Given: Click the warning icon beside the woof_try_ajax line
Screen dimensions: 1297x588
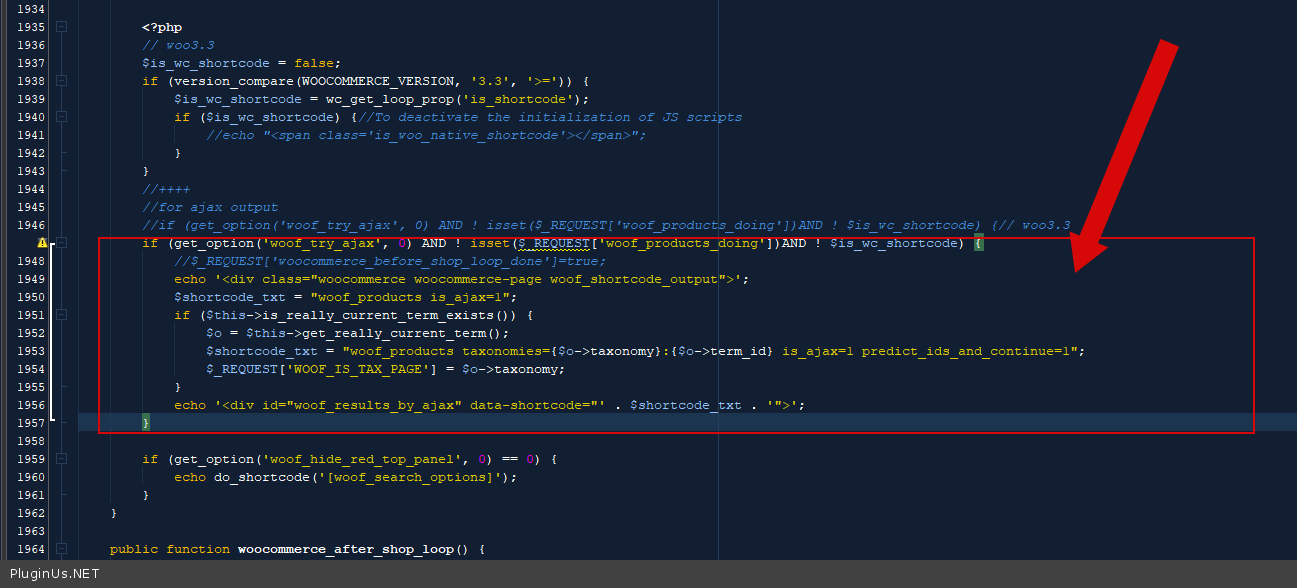Looking at the screenshot, I should pyautogui.click(x=42, y=243).
